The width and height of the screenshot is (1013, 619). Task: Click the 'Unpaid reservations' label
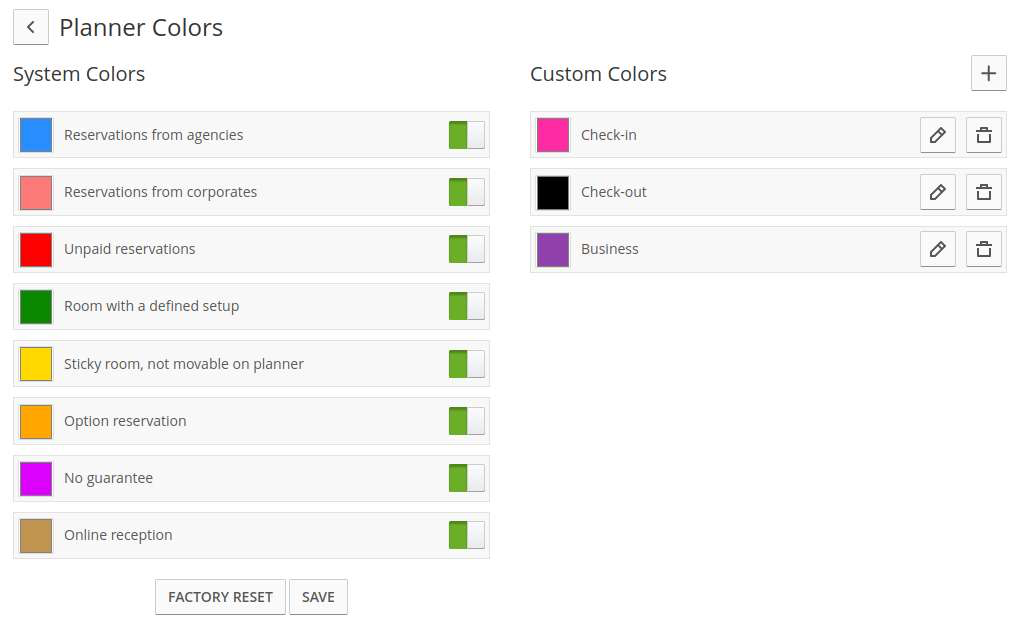tap(129, 249)
